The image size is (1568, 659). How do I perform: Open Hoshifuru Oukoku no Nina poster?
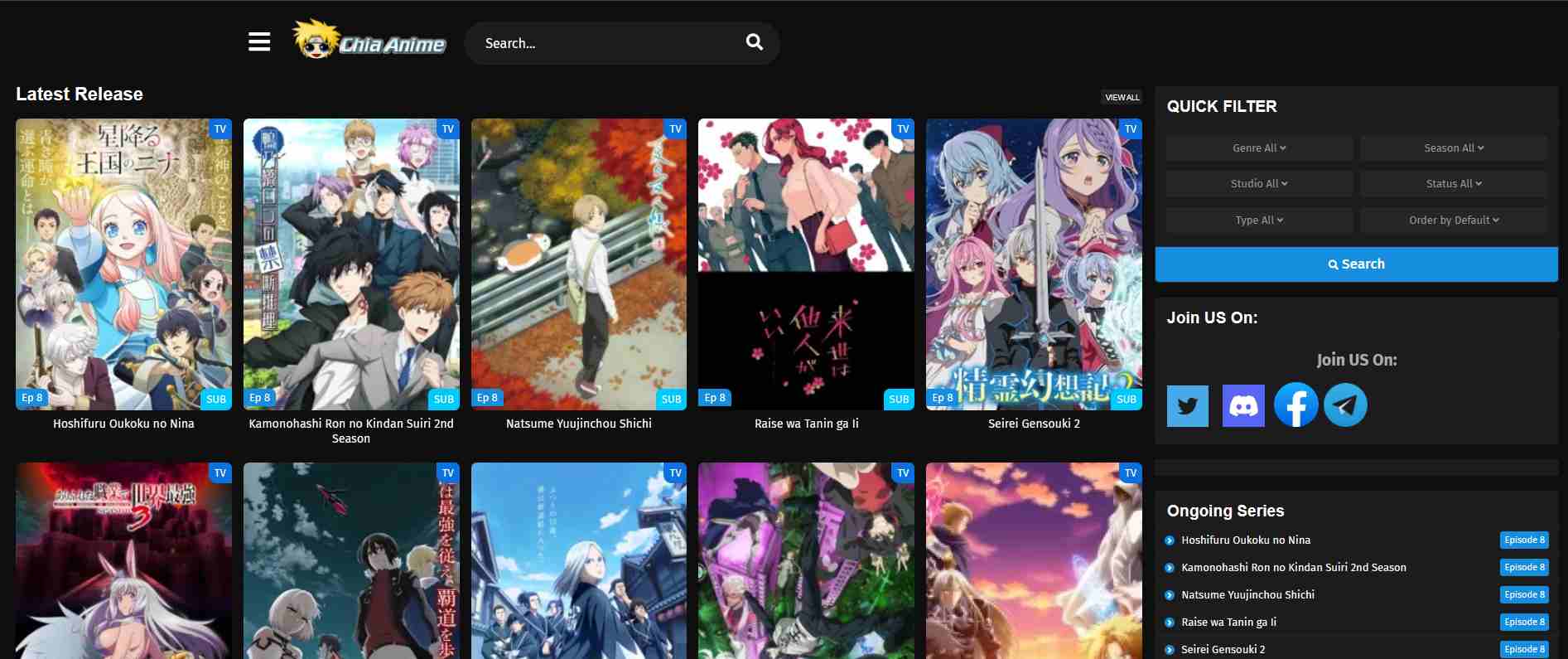click(123, 264)
